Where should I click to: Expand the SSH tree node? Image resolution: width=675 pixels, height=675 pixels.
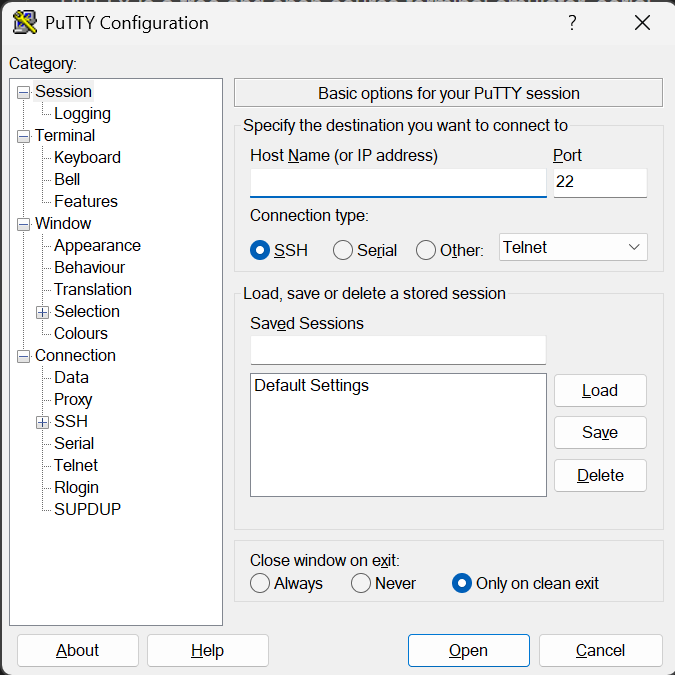click(43, 422)
